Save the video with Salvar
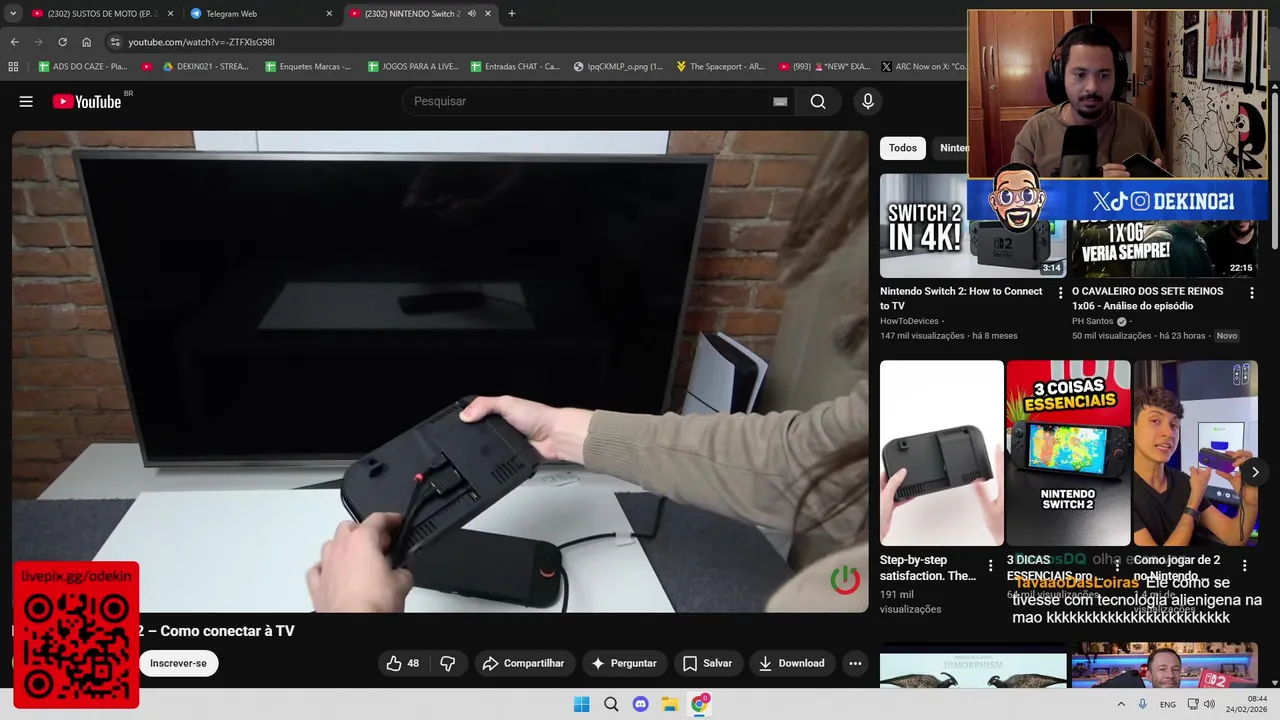Screen dimensions: 1280x720 (x=708, y=663)
